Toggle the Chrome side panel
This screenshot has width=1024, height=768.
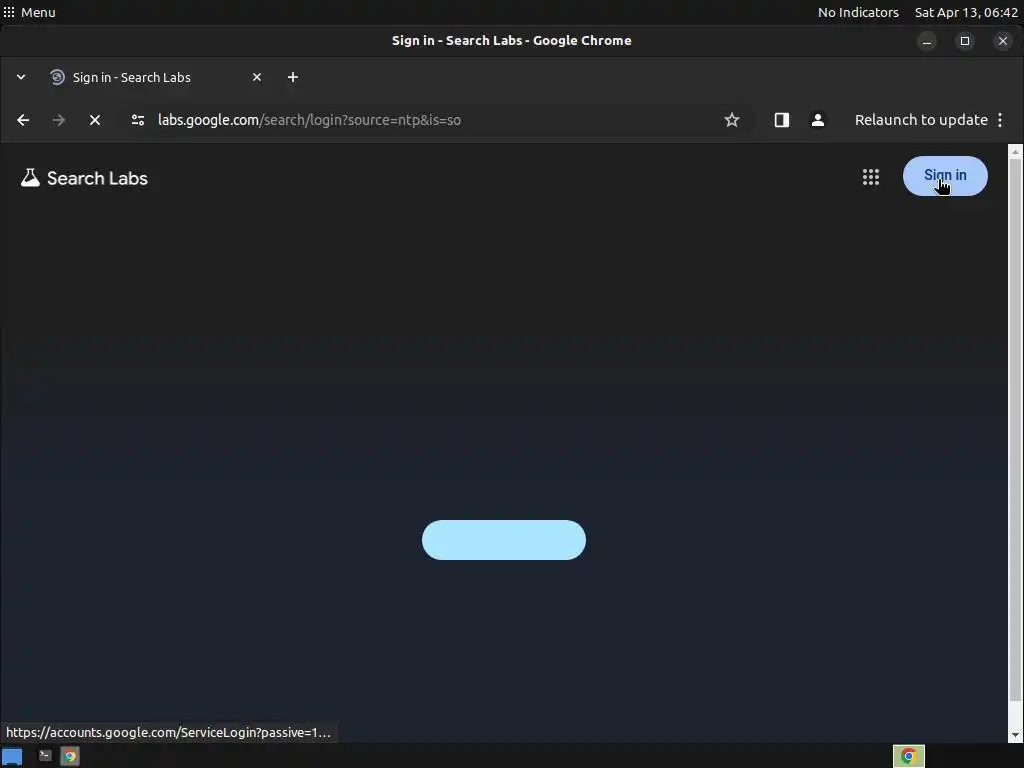point(782,120)
